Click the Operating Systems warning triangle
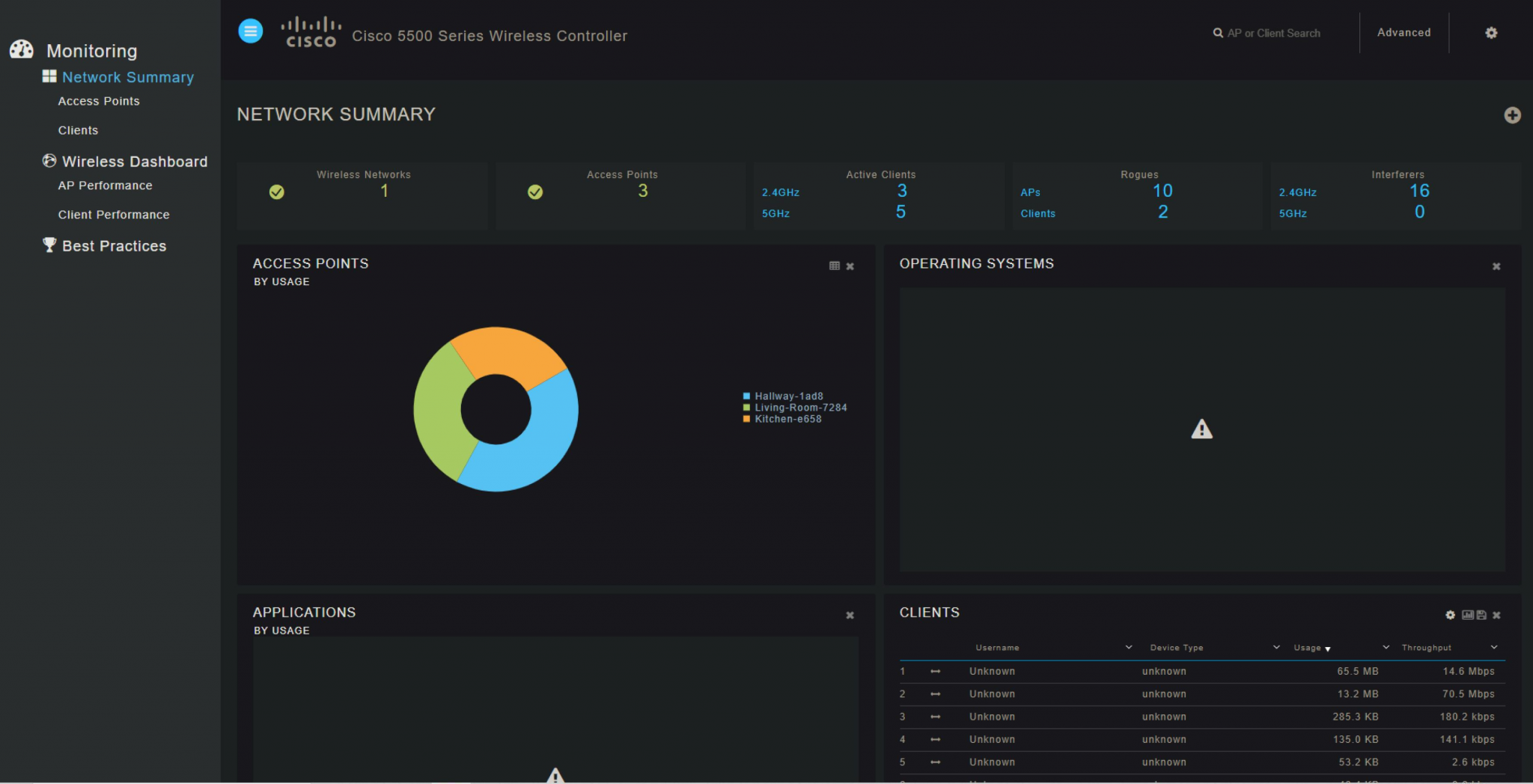 click(x=1201, y=429)
